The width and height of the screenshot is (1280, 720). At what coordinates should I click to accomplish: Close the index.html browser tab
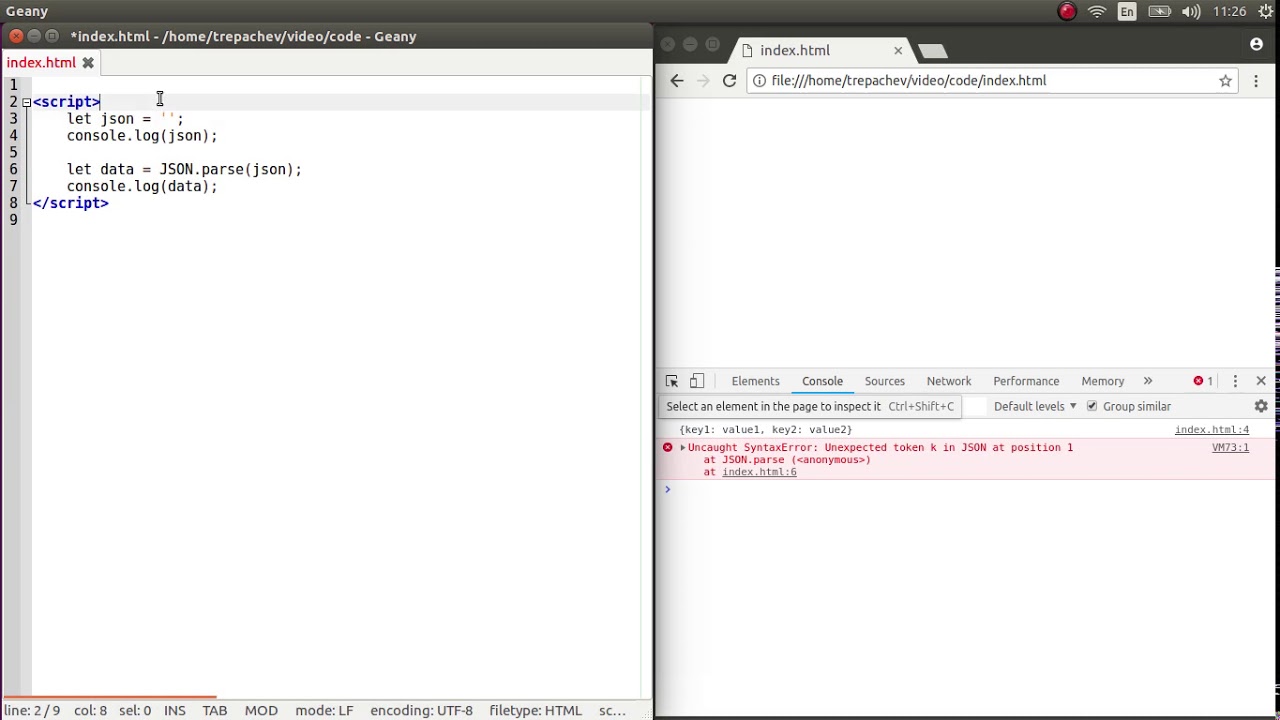pos(898,50)
